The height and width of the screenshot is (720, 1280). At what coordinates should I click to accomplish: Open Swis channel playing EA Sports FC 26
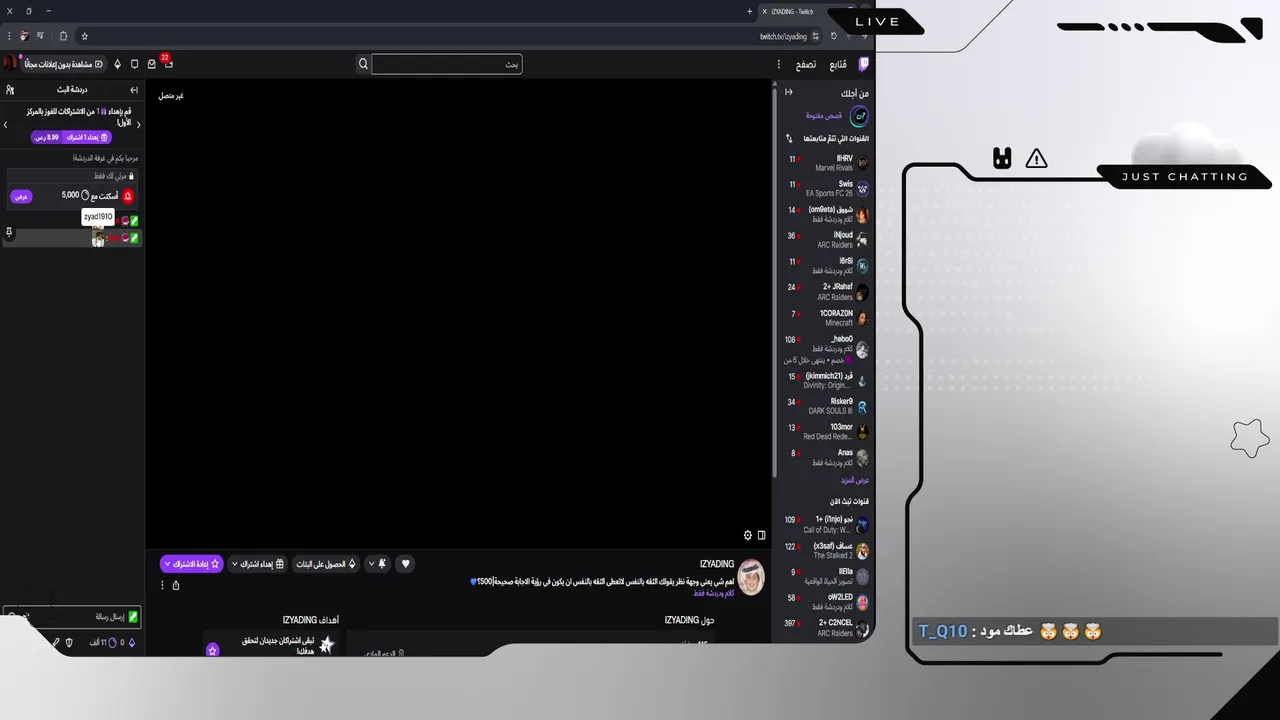pyautogui.click(x=826, y=188)
